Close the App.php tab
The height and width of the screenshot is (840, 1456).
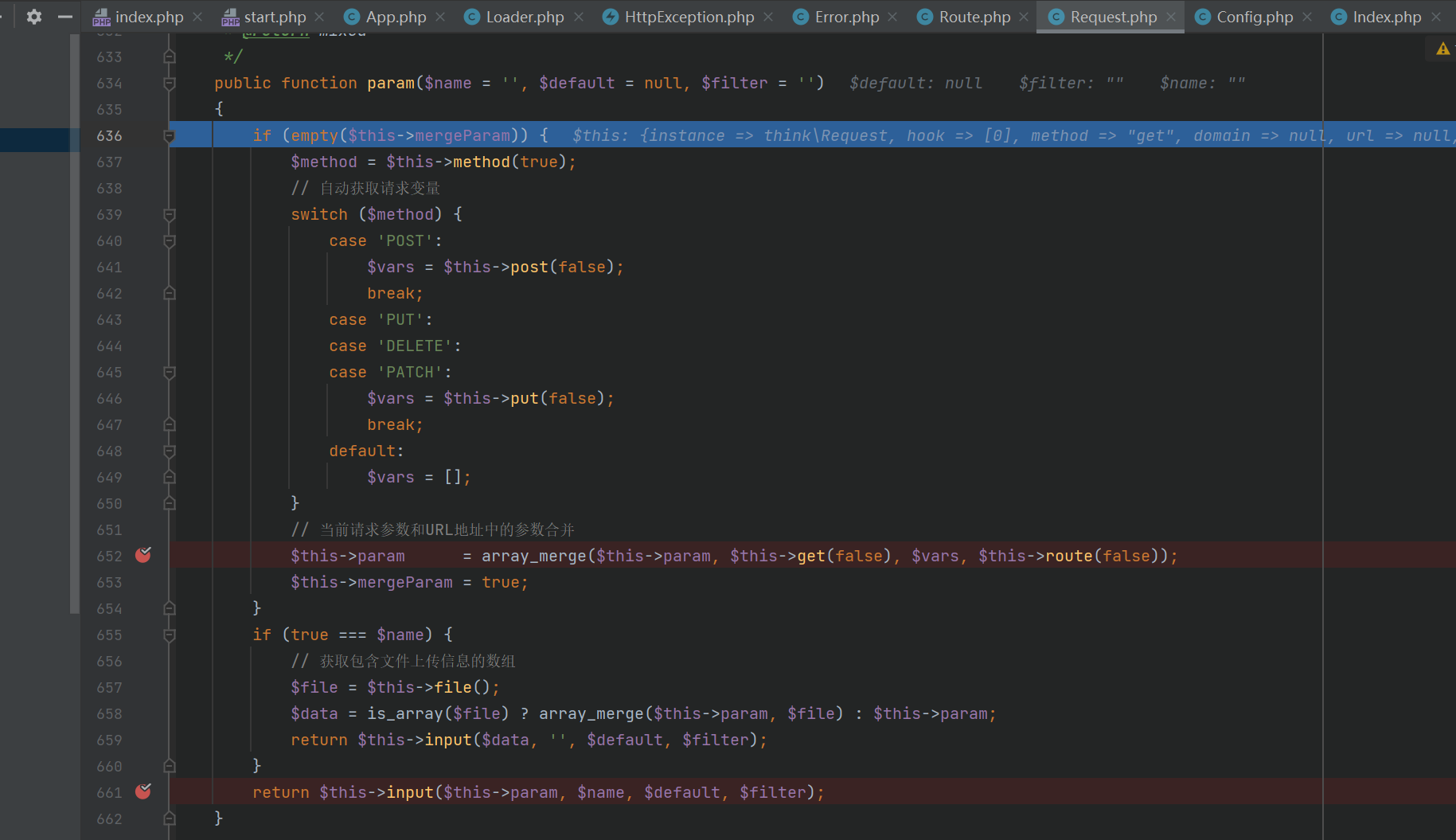440,17
